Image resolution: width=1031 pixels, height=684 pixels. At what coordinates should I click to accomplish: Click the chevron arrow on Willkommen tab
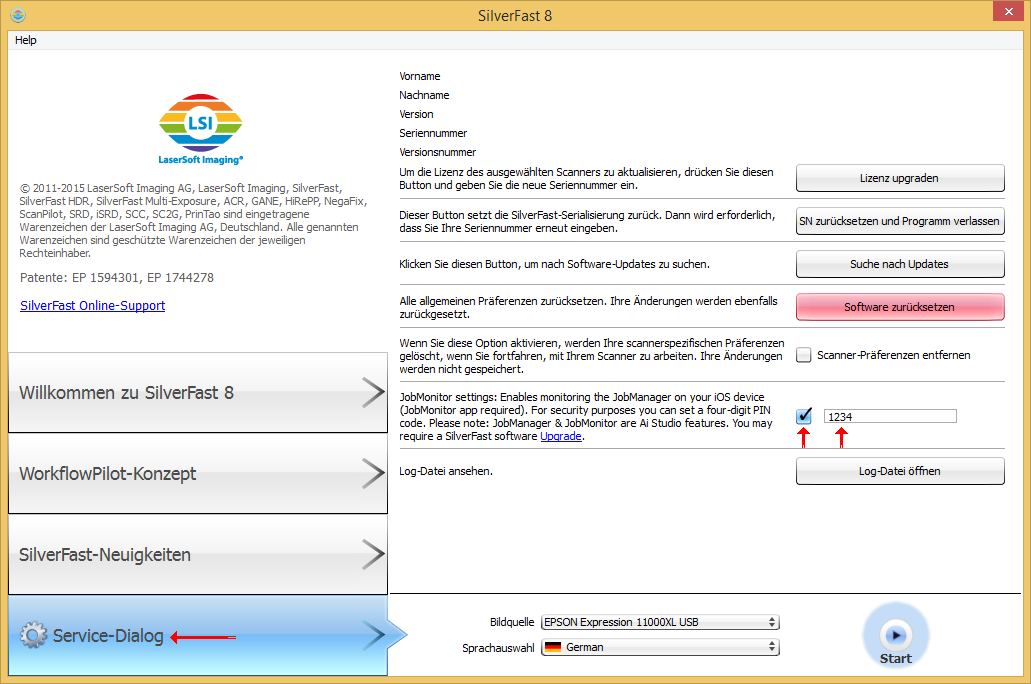pyautogui.click(x=371, y=393)
